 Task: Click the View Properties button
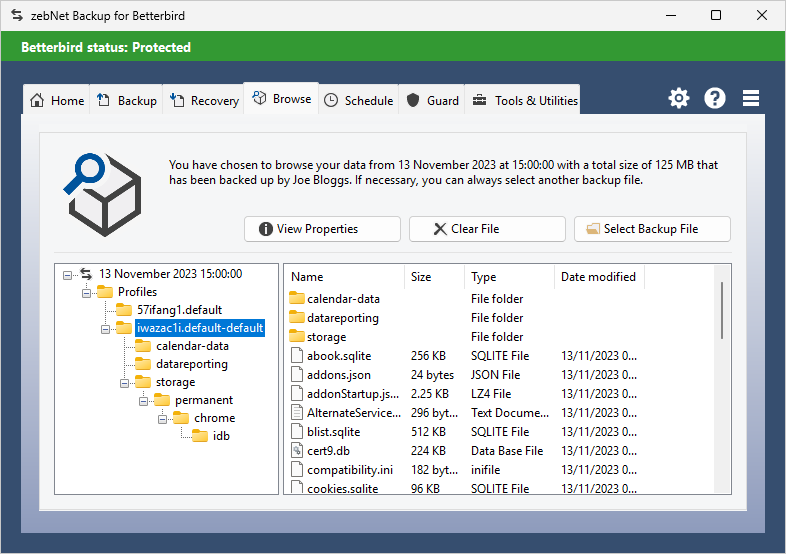(322, 229)
